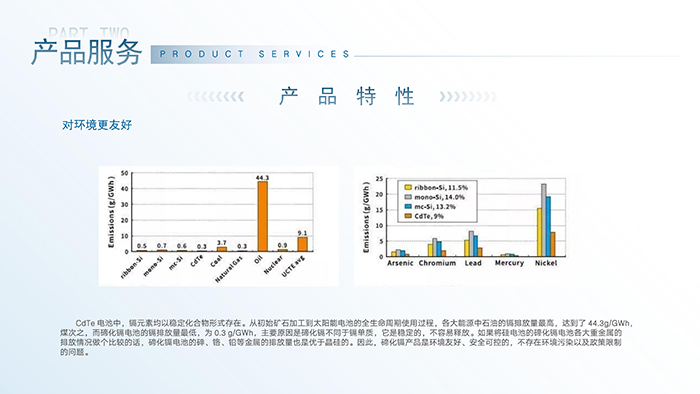Click the left chevron arrows decoration

click(215, 96)
